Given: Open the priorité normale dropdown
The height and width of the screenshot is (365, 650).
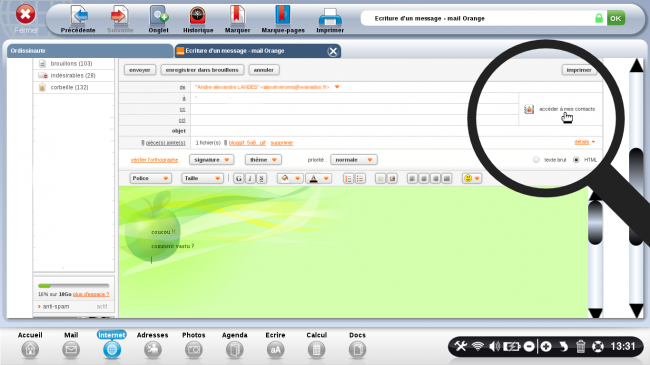Looking at the screenshot, I should coord(354,160).
